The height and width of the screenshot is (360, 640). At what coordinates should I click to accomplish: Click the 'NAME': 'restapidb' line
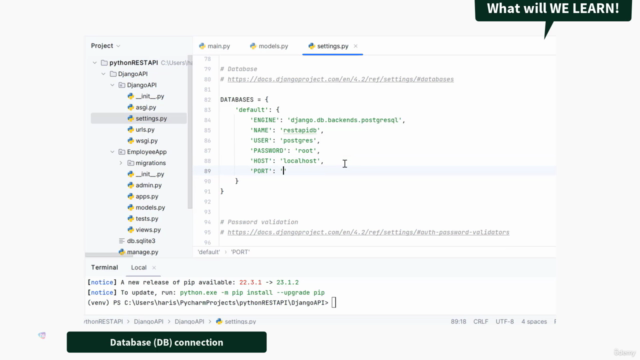pos(287,130)
